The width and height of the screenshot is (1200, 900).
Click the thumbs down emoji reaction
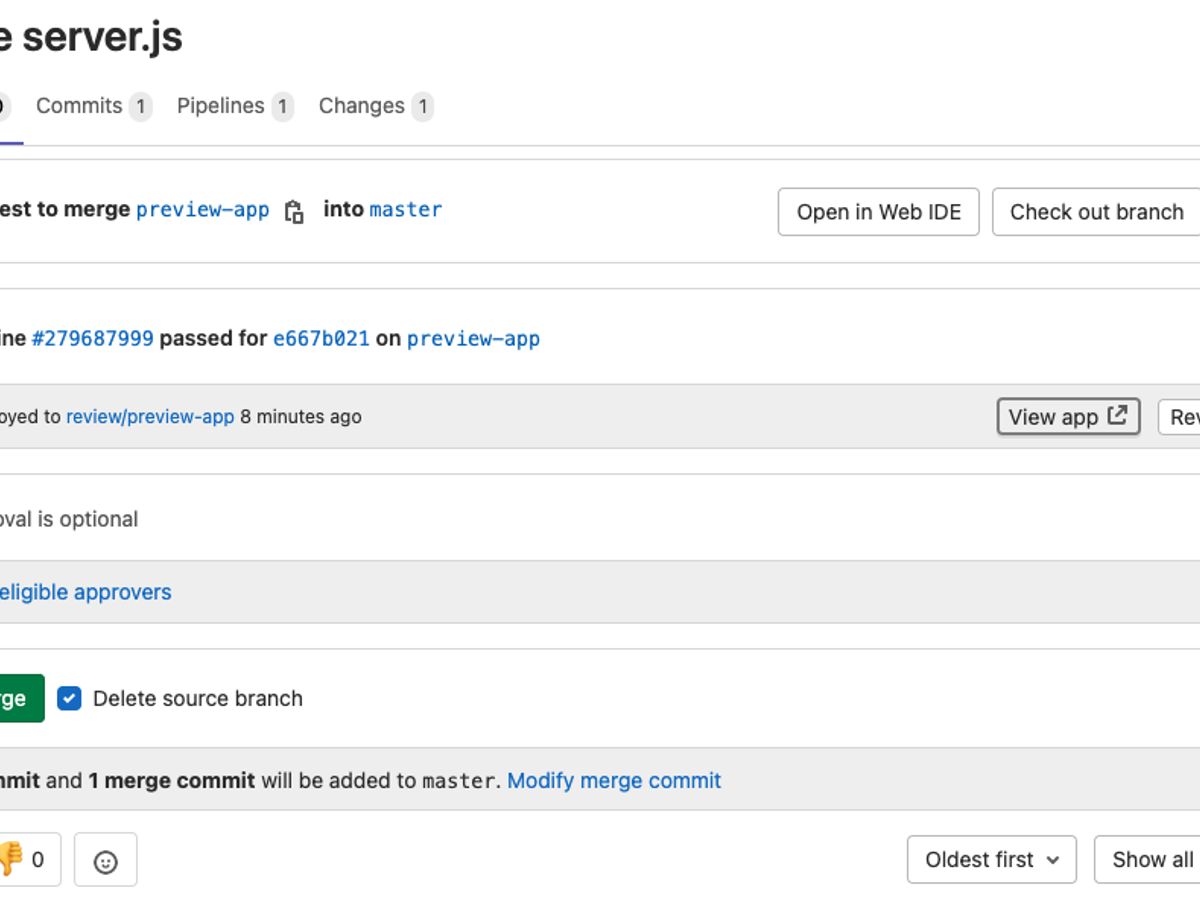tap(22, 859)
